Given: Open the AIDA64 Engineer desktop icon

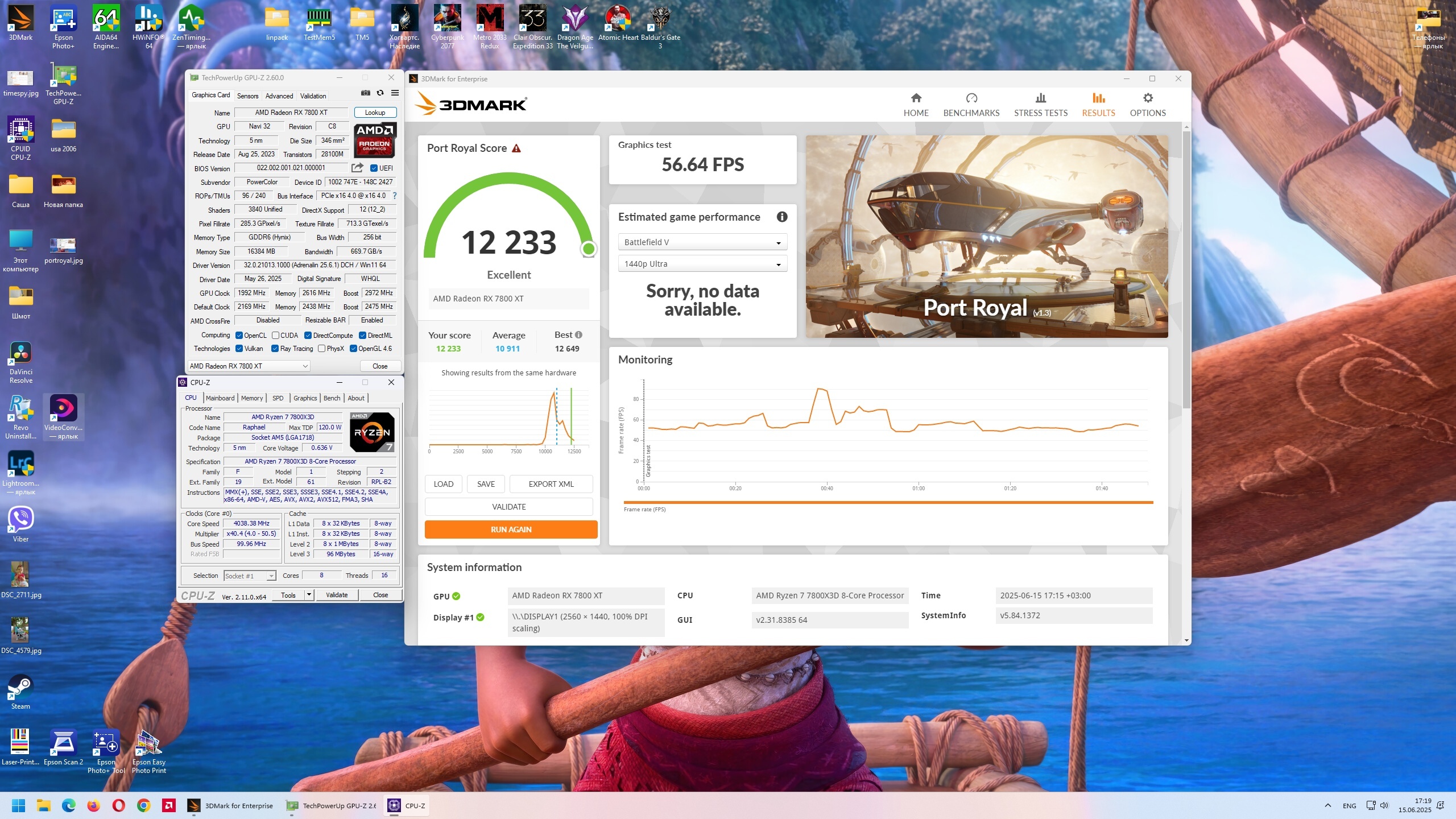Looking at the screenshot, I should coord(106,27).
